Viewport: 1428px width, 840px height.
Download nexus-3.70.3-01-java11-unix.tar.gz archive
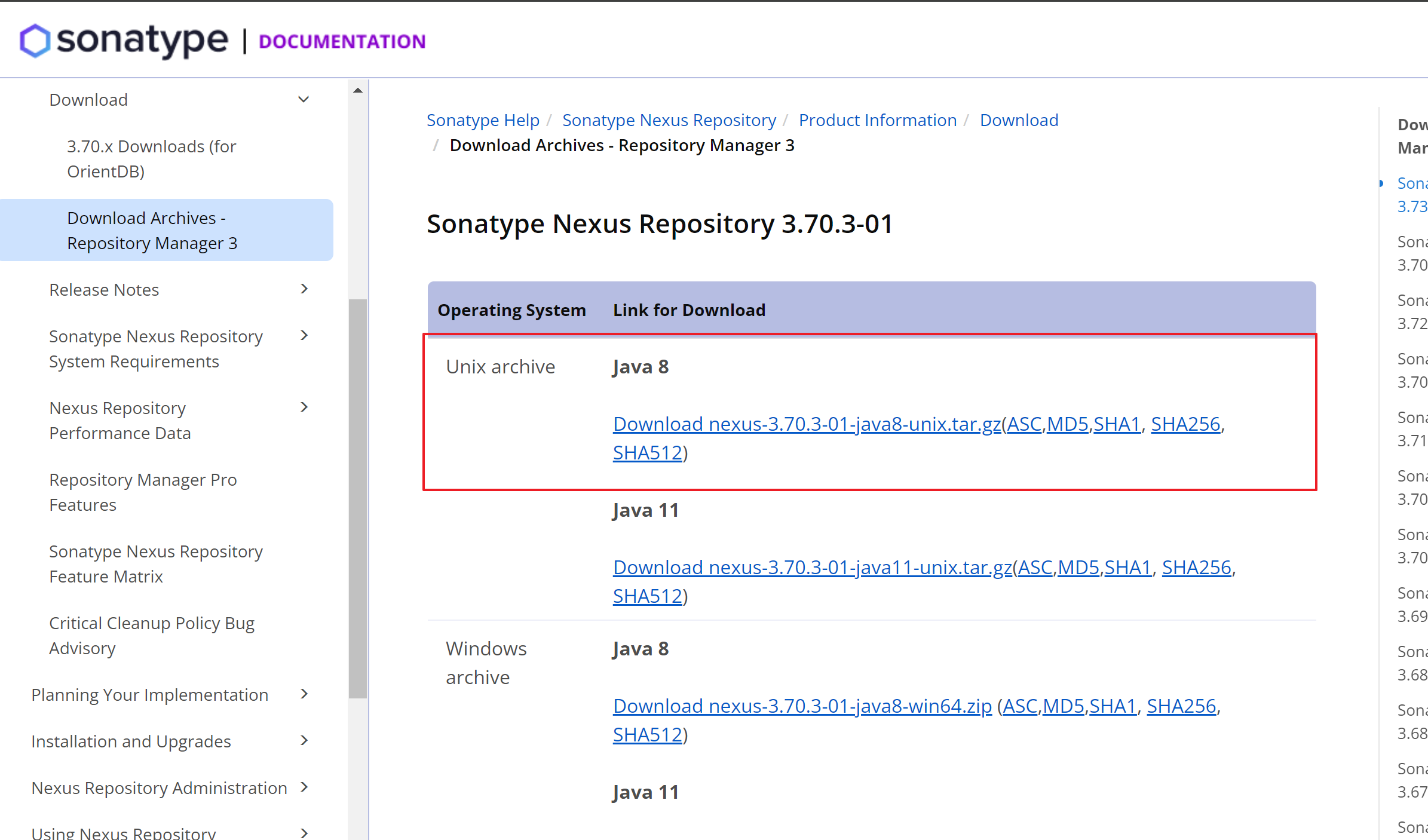click(x=812, y=568)
